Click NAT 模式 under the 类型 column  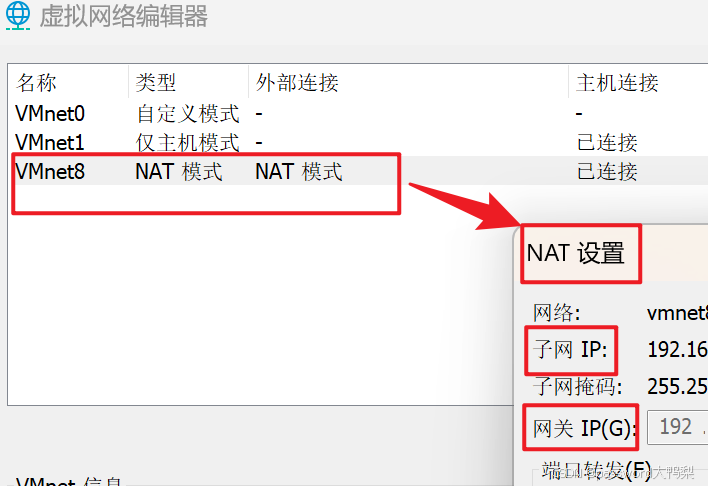(x=178, y=172)
